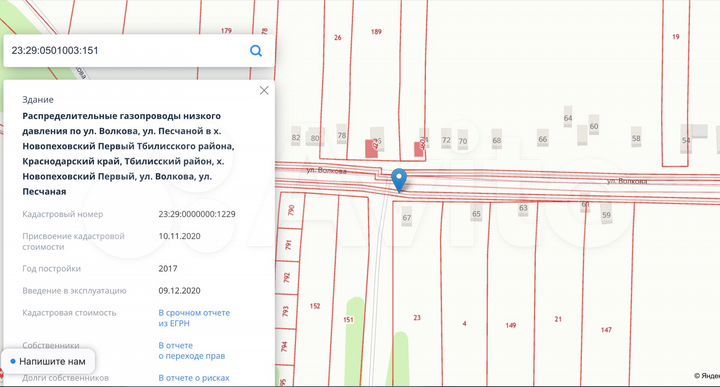Viewport: 720px width, 387px height.
Task: Open link 'В отчете о рисках'
Action: tap(194, 378)
